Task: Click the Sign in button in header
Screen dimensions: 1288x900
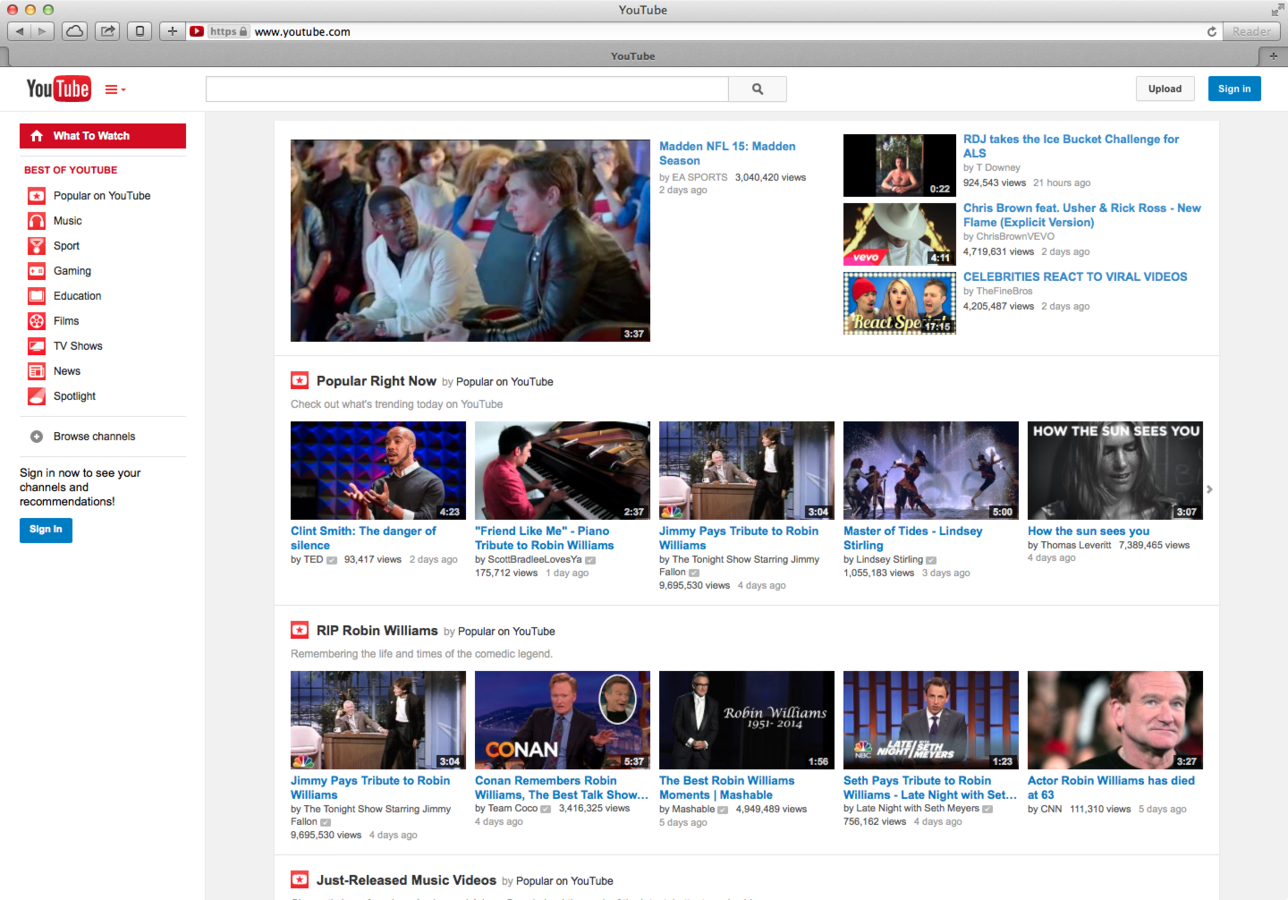Action: 1234,89
